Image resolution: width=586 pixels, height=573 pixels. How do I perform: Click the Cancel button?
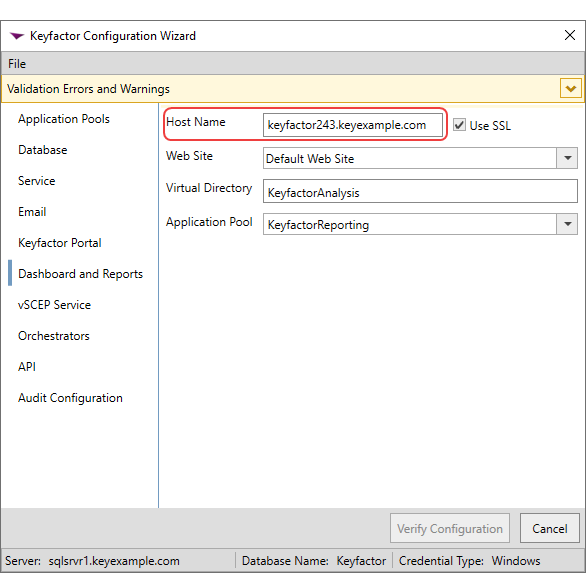click(550, 529)
